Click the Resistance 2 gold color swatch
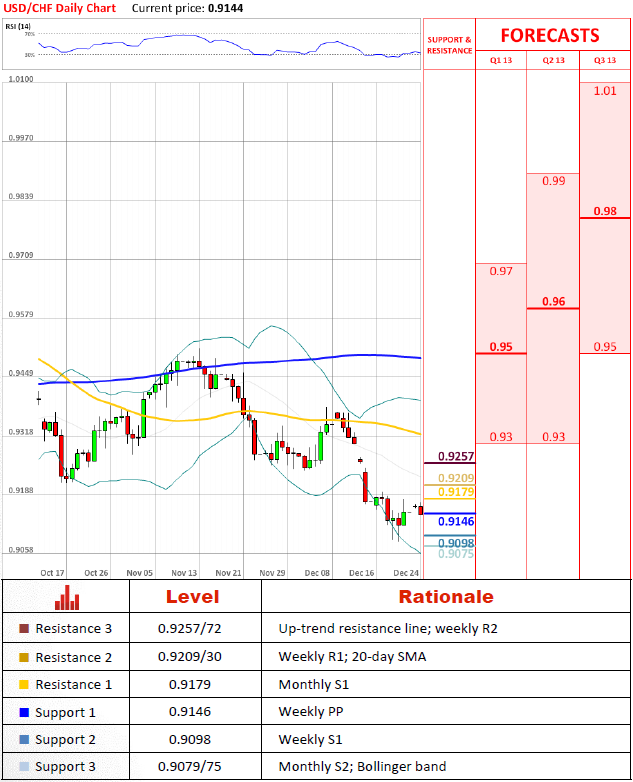Screen dimensions: 633x782 [x=24, y=657]
